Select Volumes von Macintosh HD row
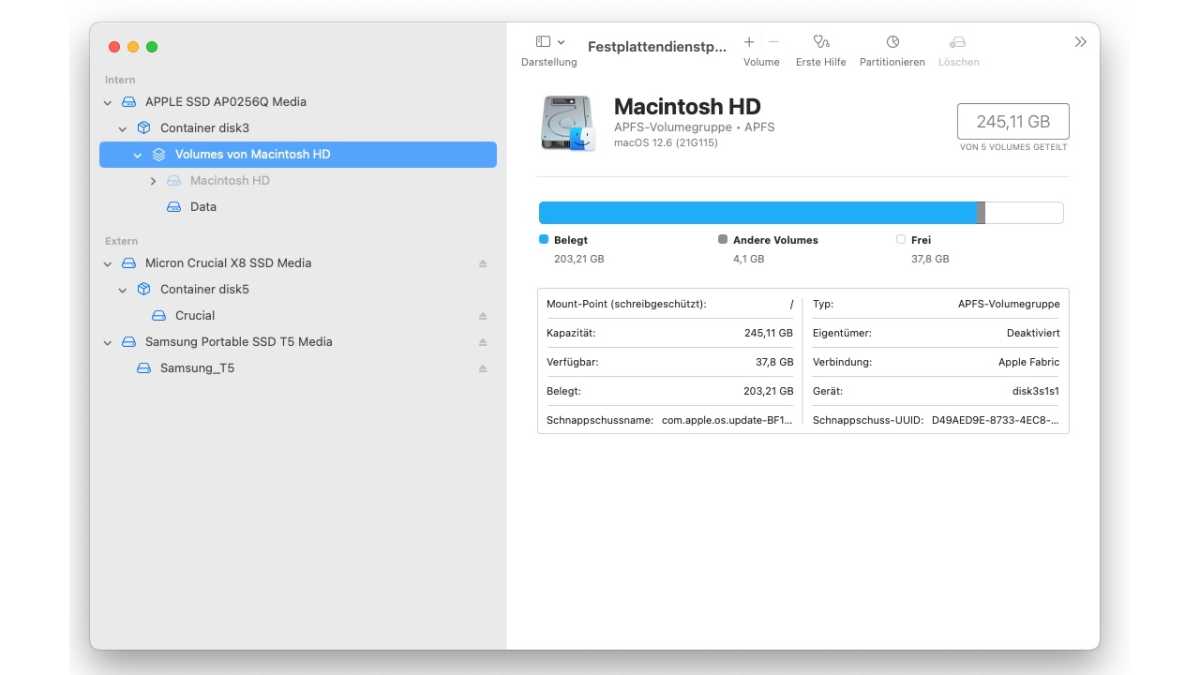 (298, 154)
